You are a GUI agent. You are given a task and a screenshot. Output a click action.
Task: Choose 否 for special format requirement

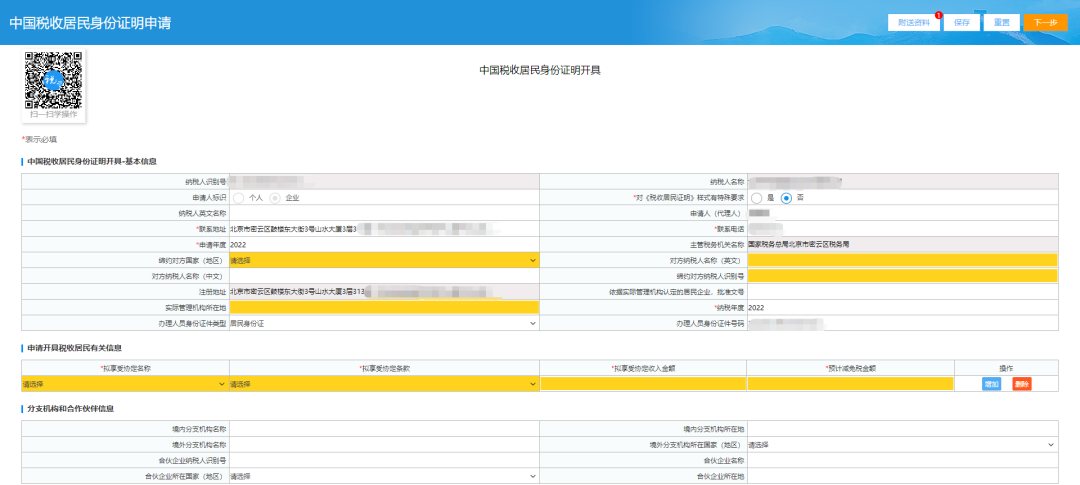tap(787, 198)
